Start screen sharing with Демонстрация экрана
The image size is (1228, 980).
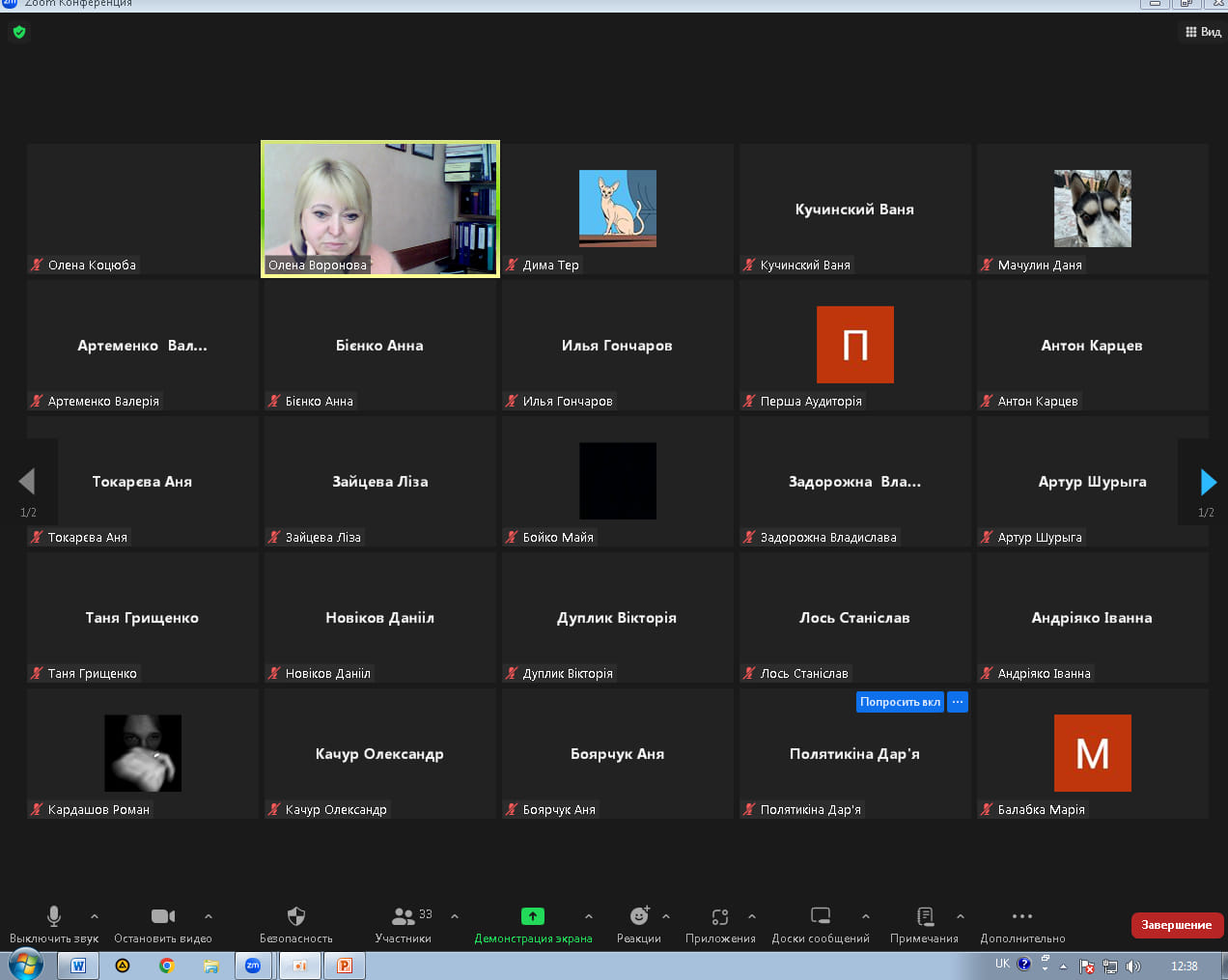[533, 916]
